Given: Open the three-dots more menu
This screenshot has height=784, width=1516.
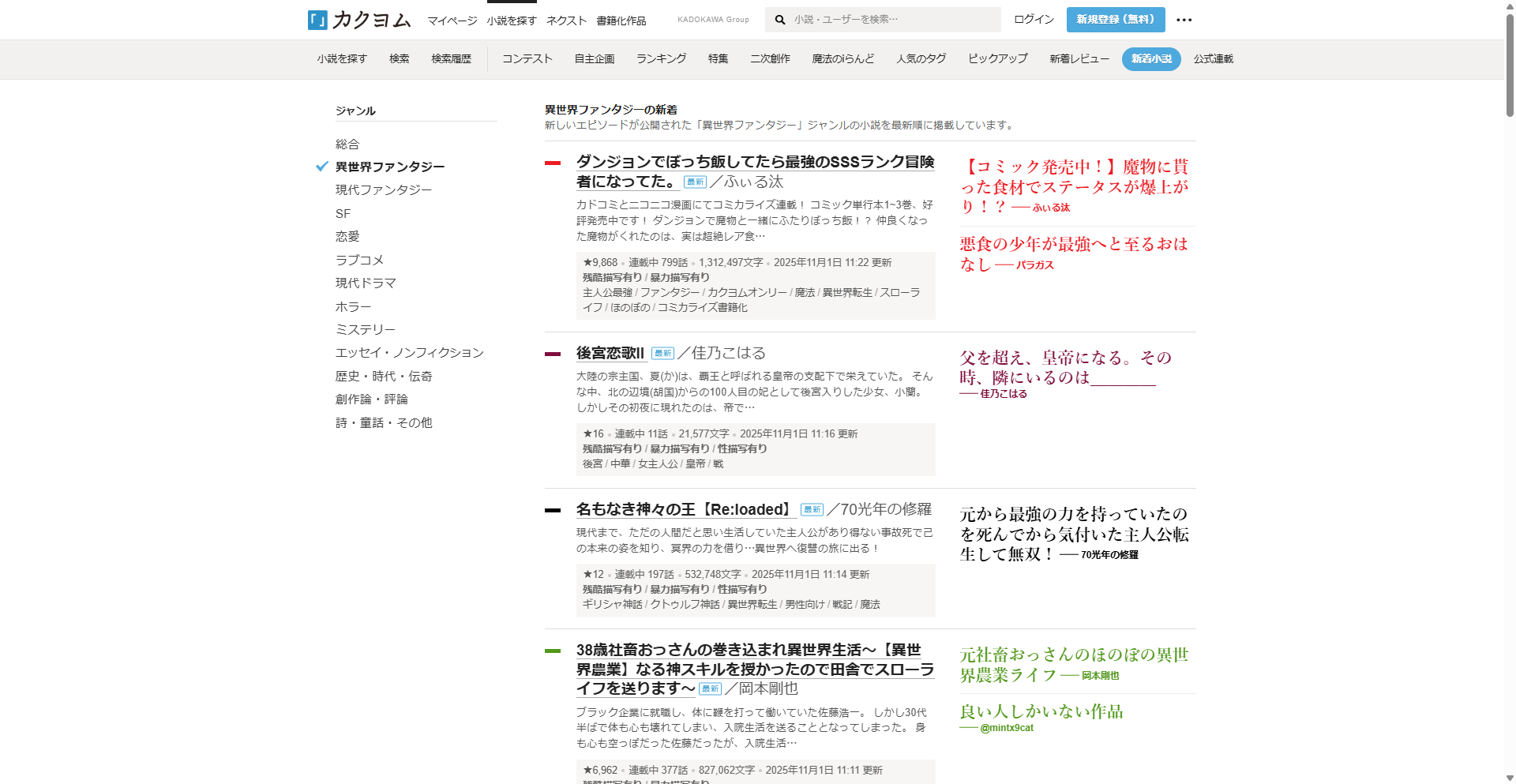Looking at the screenshot, I should point(1184,20).
